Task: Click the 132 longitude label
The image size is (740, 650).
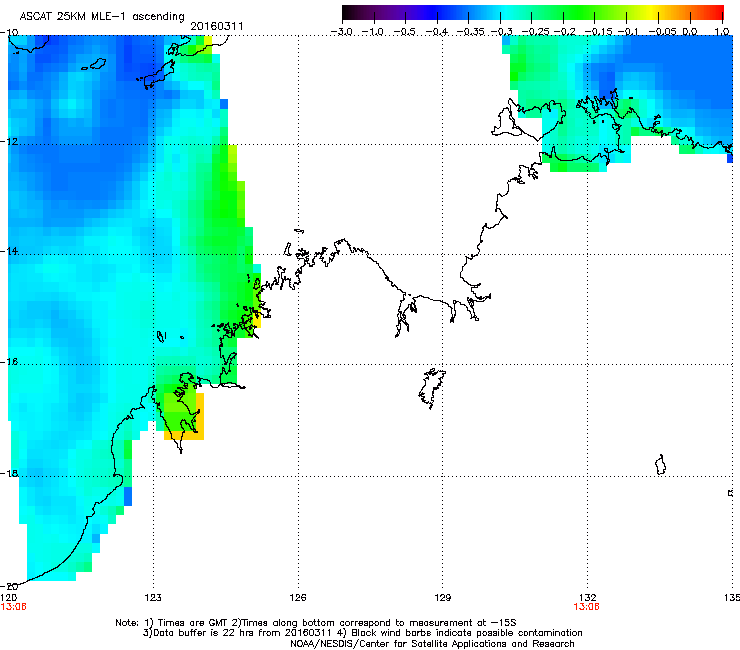Action: (x=588, y=598)
